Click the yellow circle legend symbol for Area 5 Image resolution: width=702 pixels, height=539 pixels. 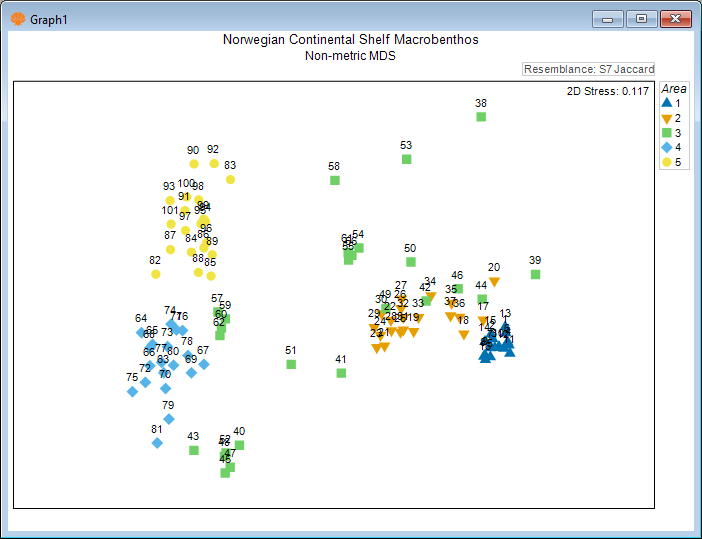[x=666, y=162]
